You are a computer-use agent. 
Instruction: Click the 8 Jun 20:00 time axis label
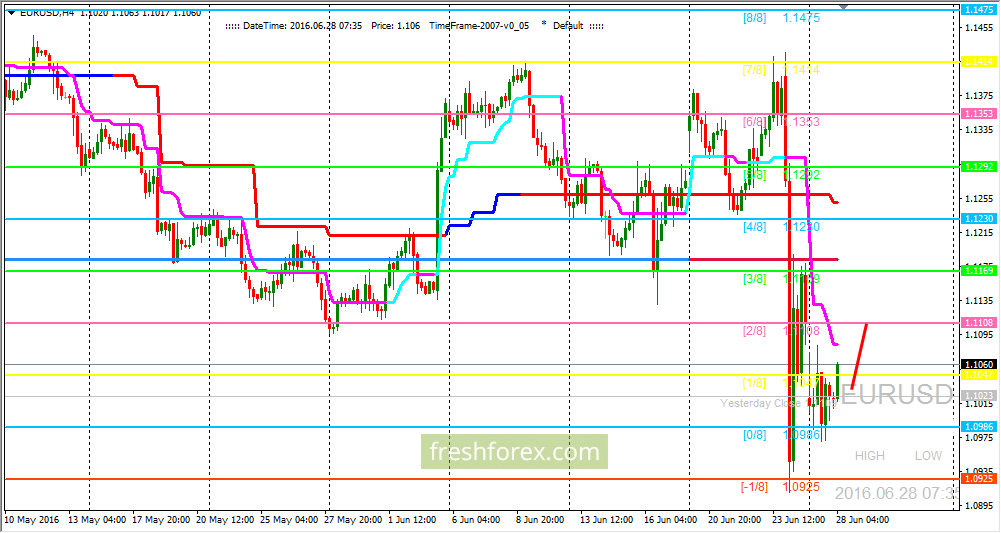[541, 520]
